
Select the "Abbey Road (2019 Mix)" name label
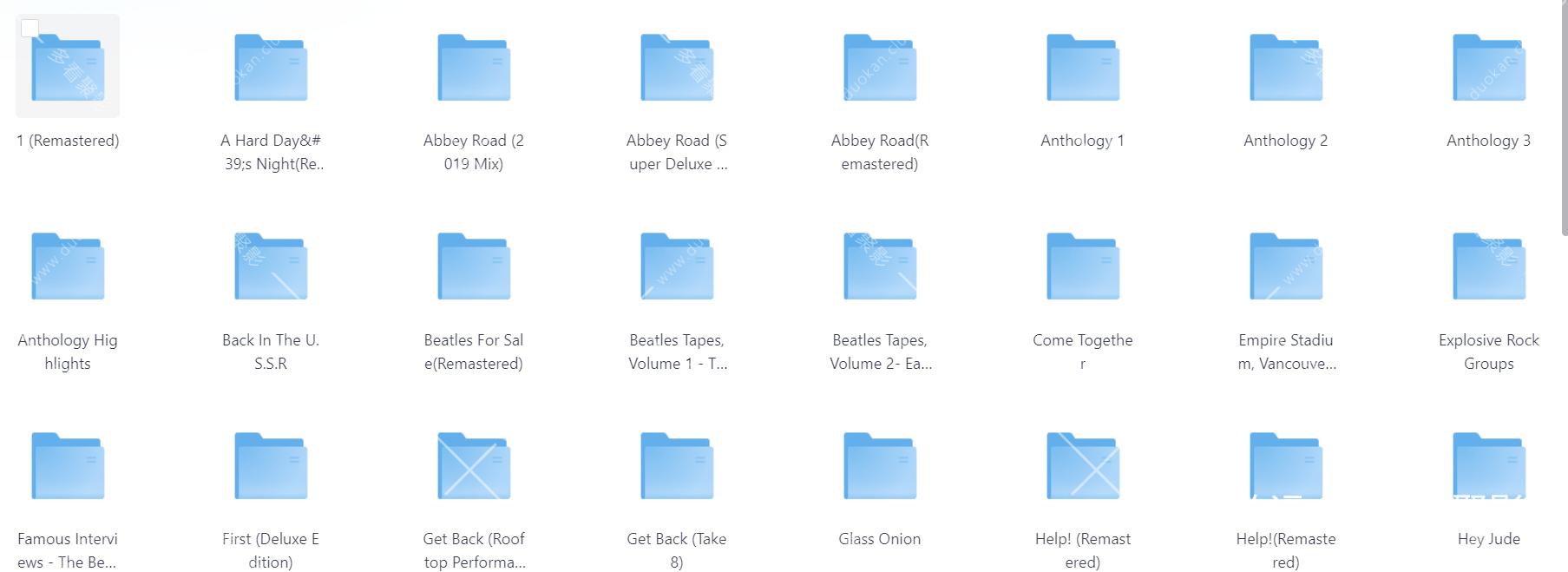point(474,152)
